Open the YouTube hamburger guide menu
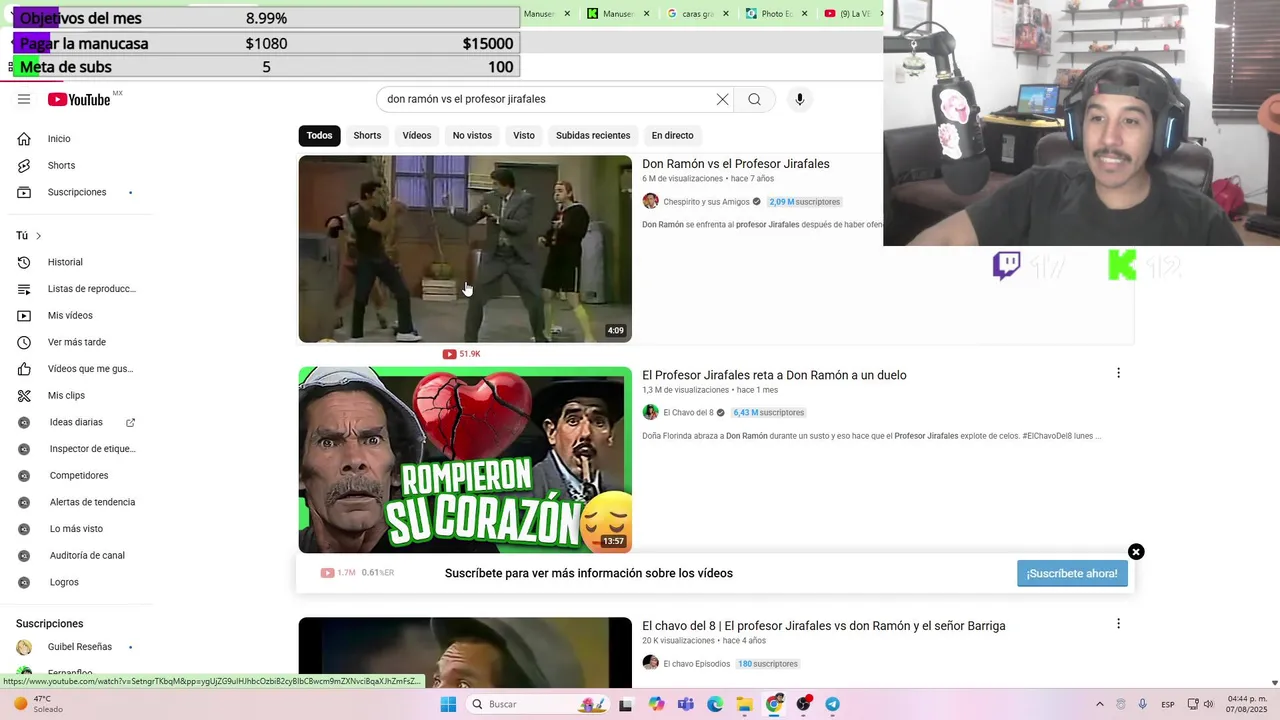This screenshot has height=720, width=1280. coord(24,99)
